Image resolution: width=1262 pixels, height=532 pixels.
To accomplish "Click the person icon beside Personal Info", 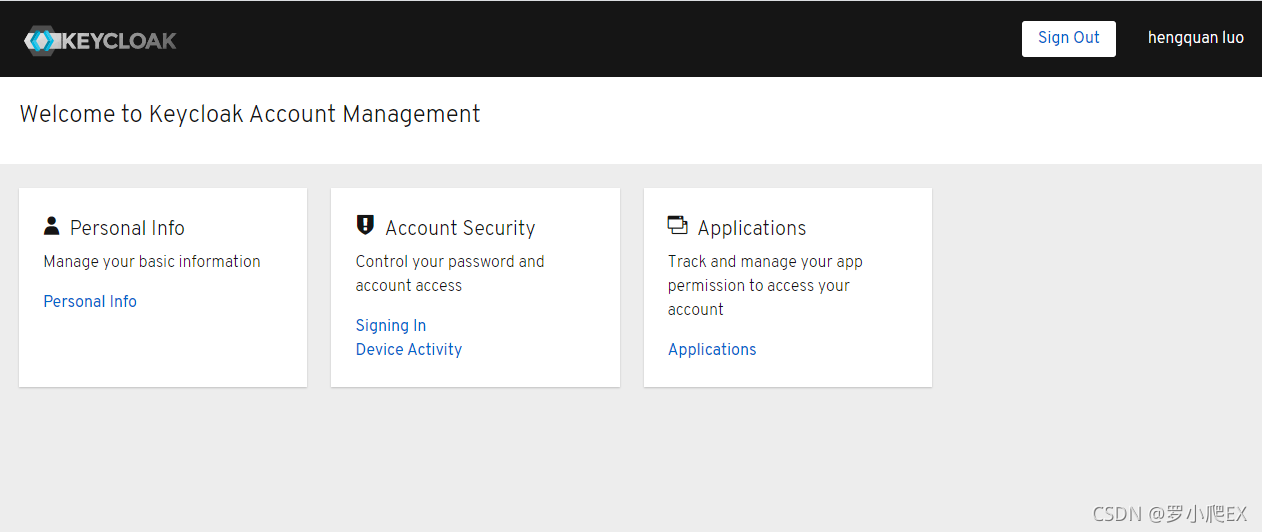I will [x=52, y=226].
